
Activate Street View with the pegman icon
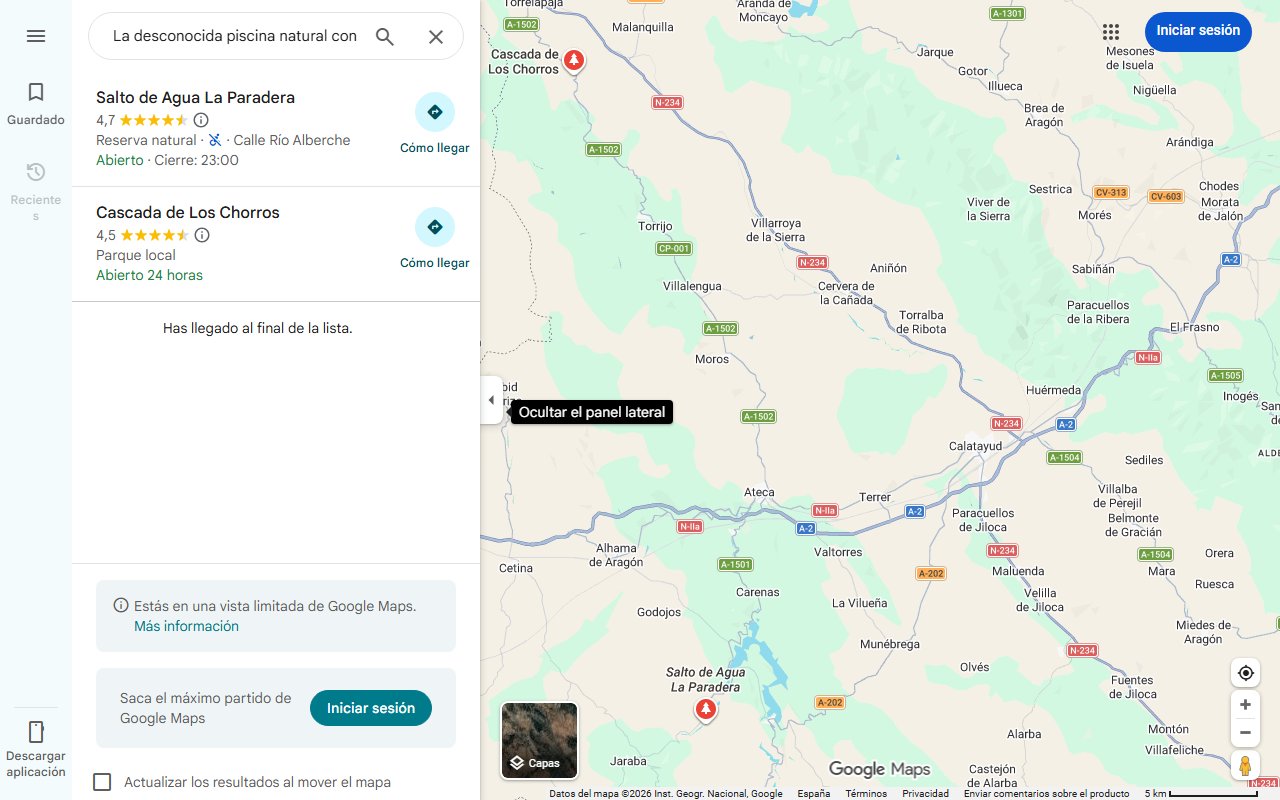1245,765
